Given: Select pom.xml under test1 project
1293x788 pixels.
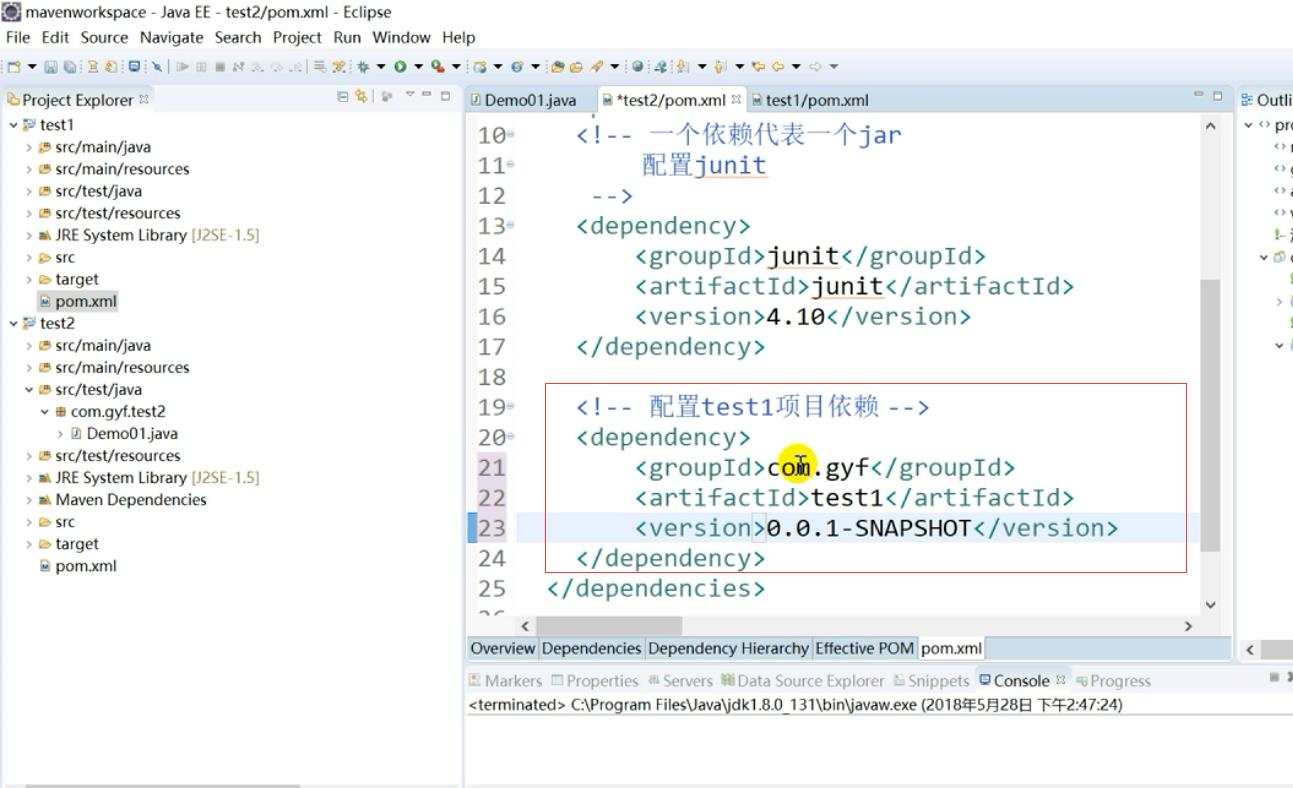Looking at the screenshot, I should point(78,301).
